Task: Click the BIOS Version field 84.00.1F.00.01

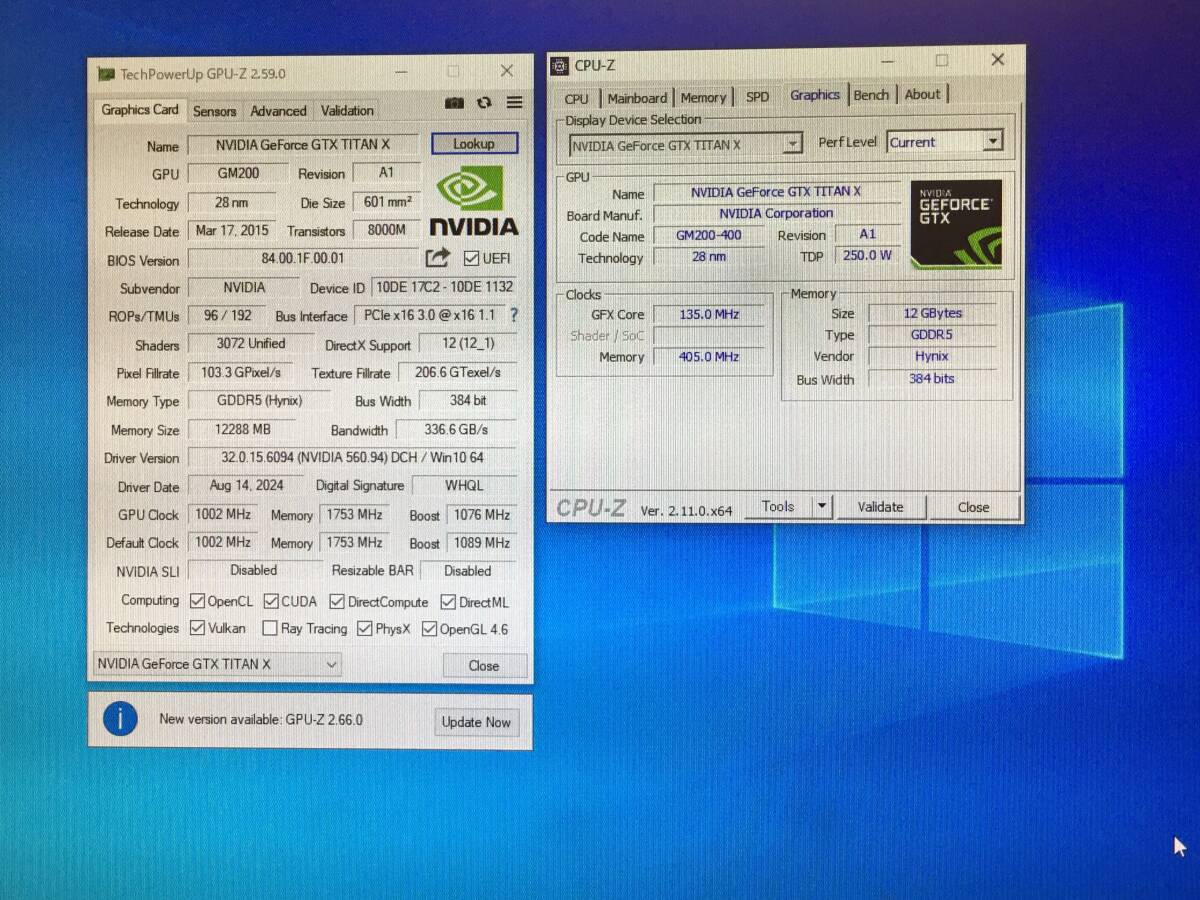Action: coord(303,259)
